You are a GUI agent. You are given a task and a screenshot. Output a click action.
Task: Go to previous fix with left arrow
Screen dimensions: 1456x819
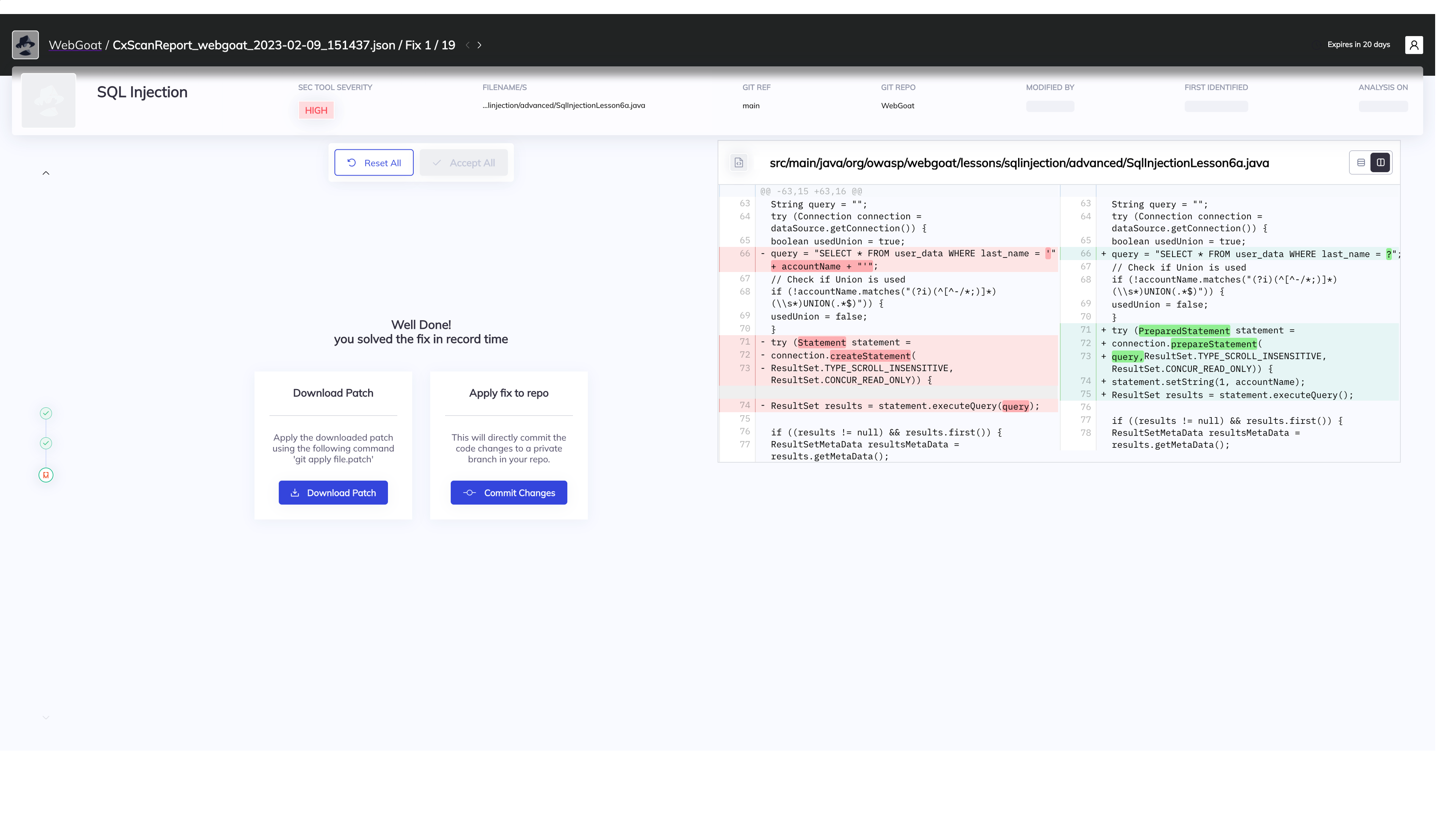[468, 45]
